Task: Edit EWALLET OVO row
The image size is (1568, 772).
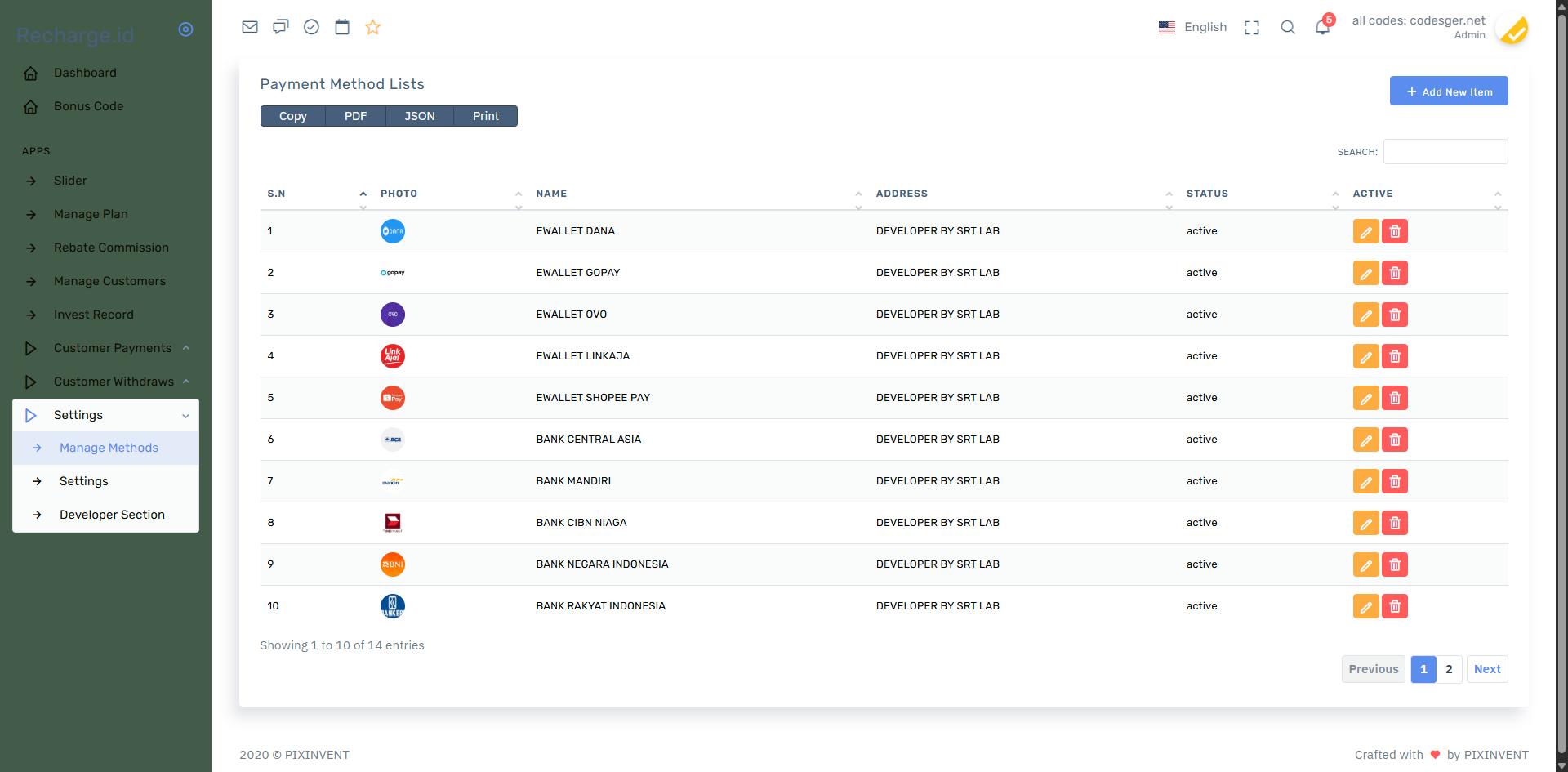Action: [1365, 315]
